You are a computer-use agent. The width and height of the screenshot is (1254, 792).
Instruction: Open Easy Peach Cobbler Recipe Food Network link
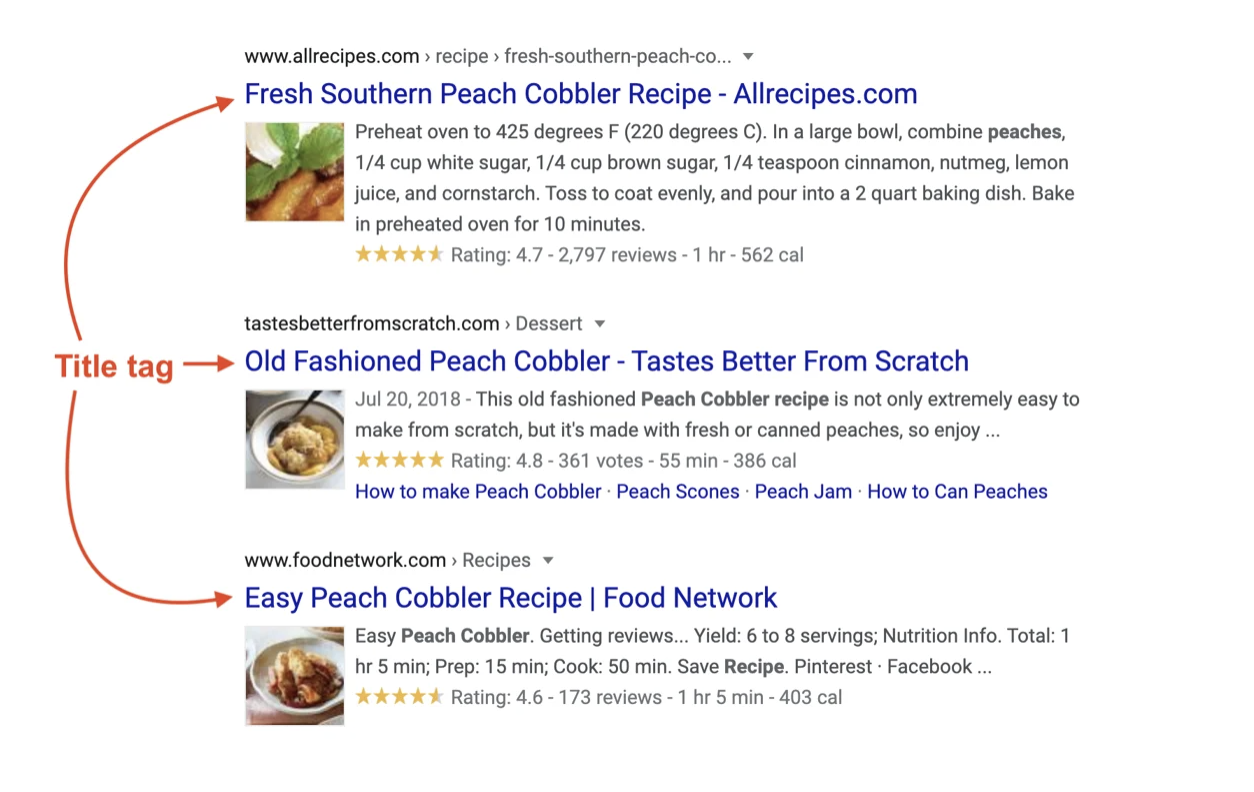pyautogui.click(x=510, y=598)
